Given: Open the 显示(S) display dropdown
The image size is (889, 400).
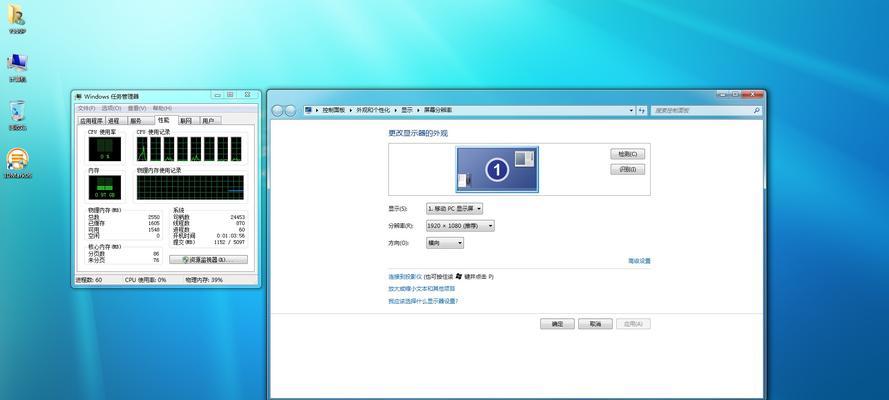Looking at the screenshot, I should coord(454,209).
